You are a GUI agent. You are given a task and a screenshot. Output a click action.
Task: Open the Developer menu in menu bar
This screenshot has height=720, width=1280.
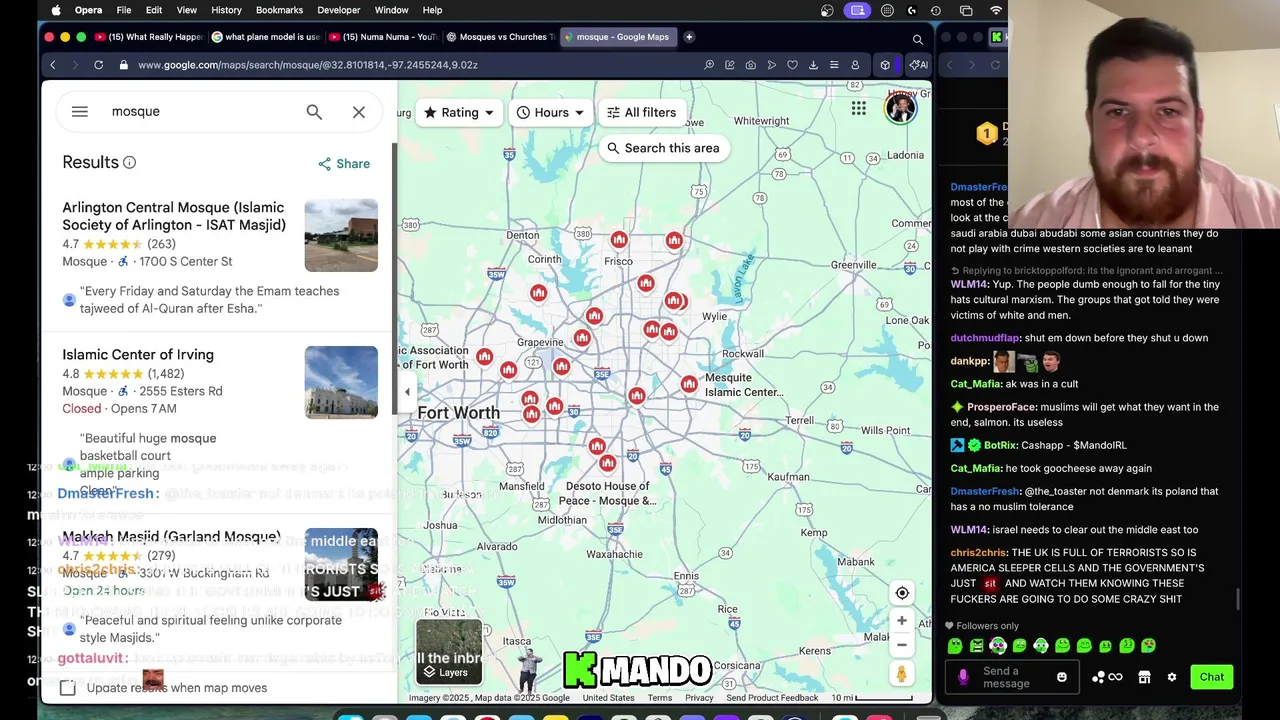coord(339,10)
